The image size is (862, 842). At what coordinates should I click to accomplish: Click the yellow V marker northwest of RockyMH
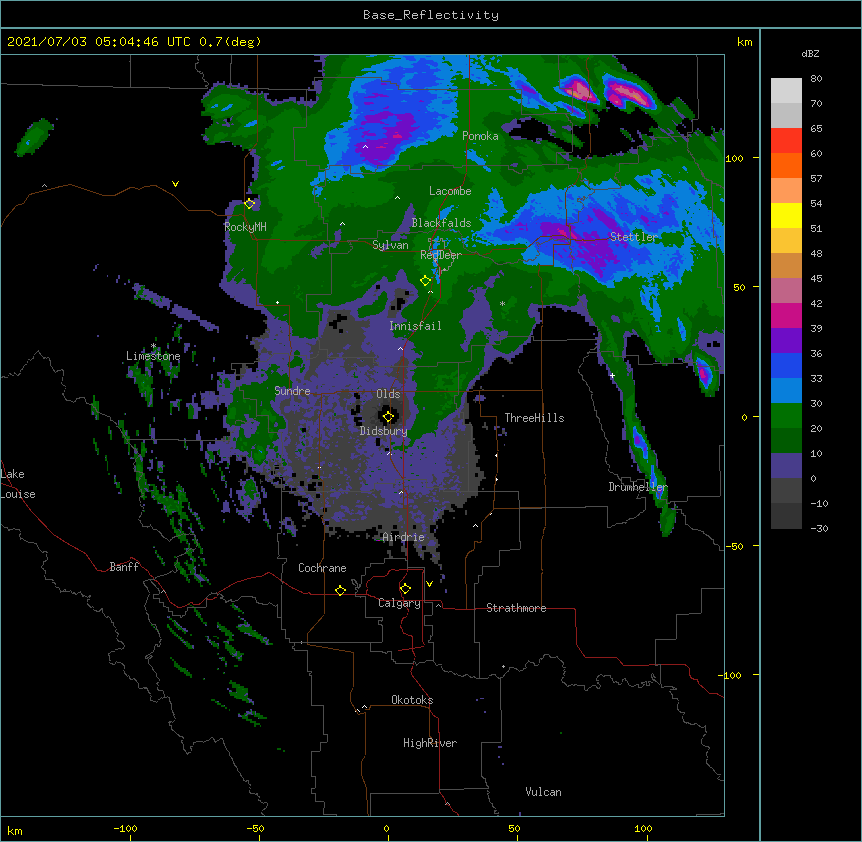pyautogui.click(x=175, y=184)
